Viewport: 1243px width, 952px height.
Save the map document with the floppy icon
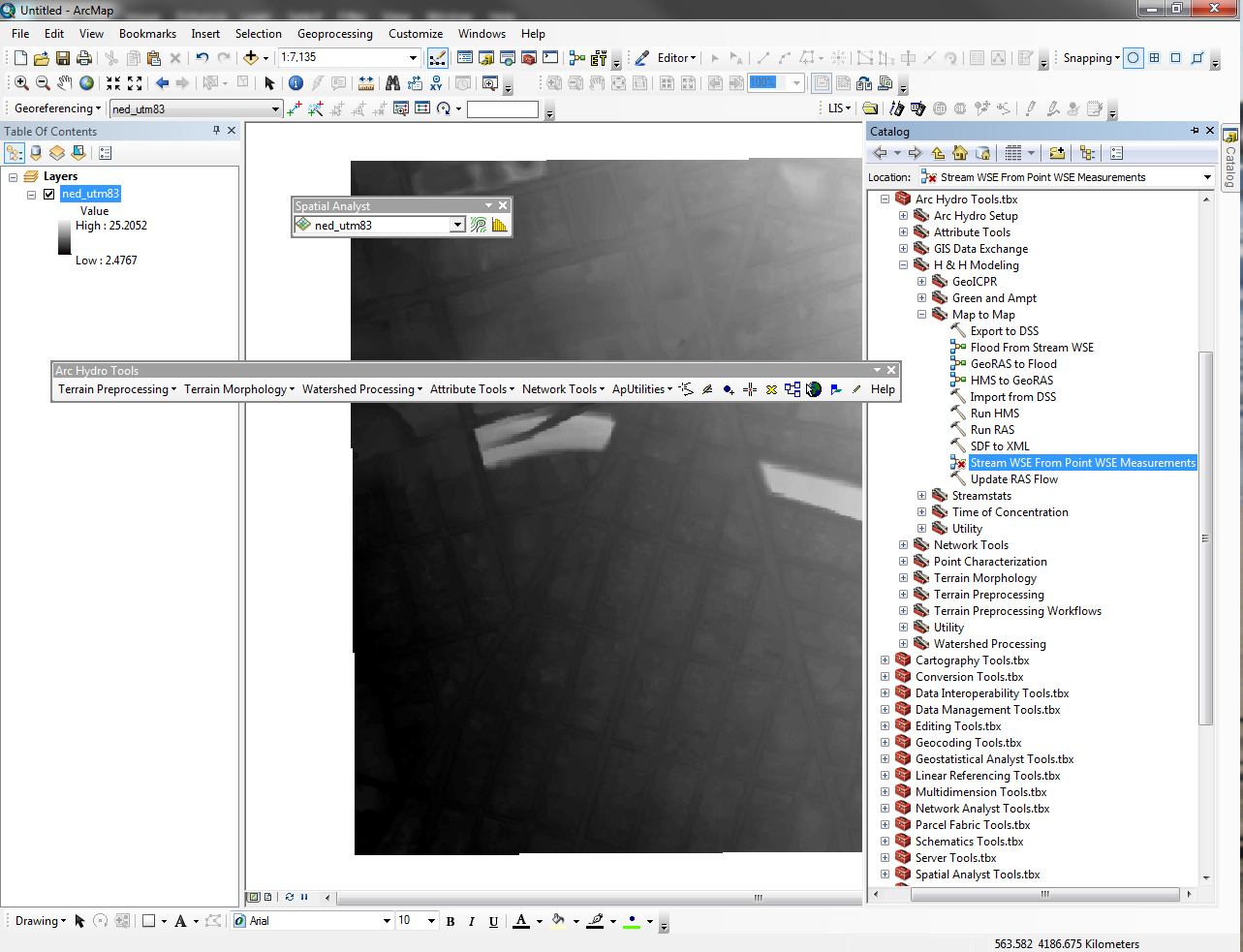pyautogui.click(x=63, y=58)
